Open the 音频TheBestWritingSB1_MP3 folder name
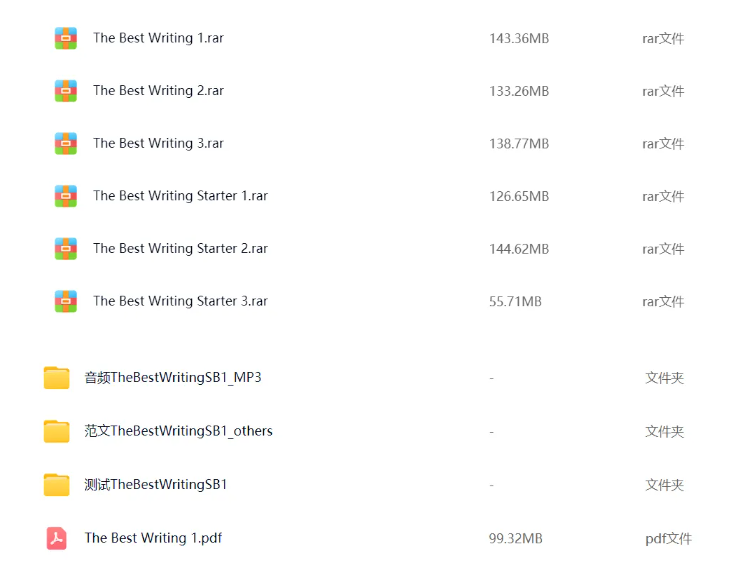Screen dimensions: 731x571 pyautogui.click(x=173, y=378)
